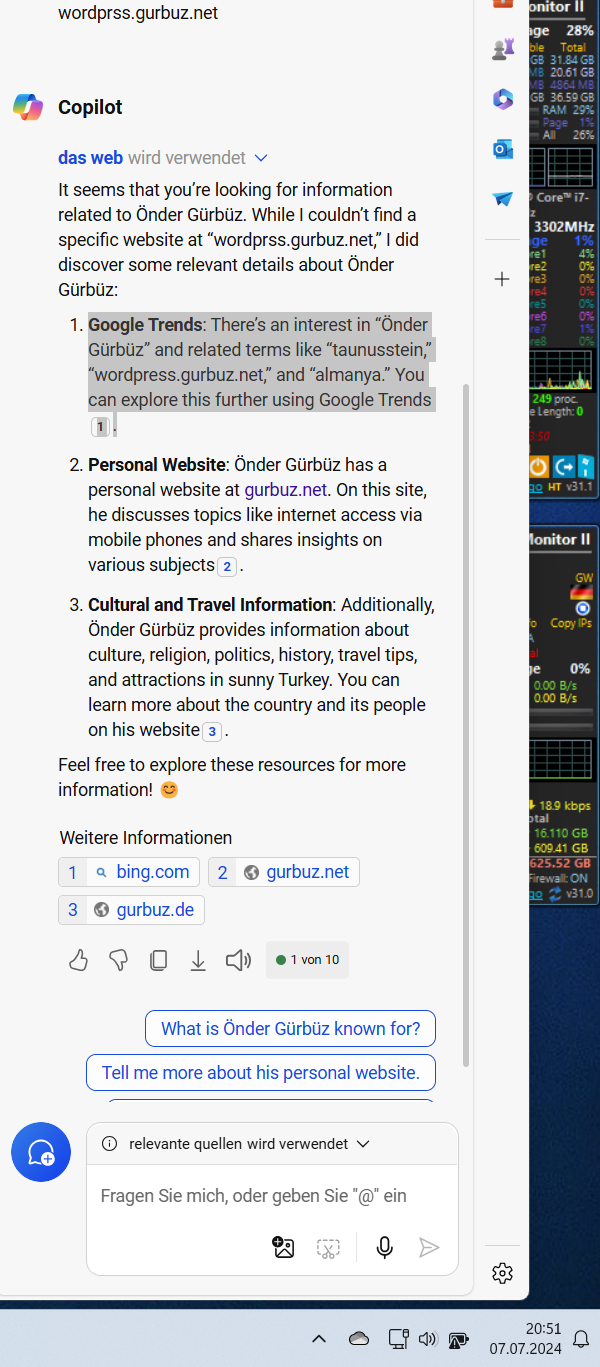This screenshot has height=1367, width=600.
Task: Click the log-off arrow icon in monitor gadget
Action: click(563, 466)
